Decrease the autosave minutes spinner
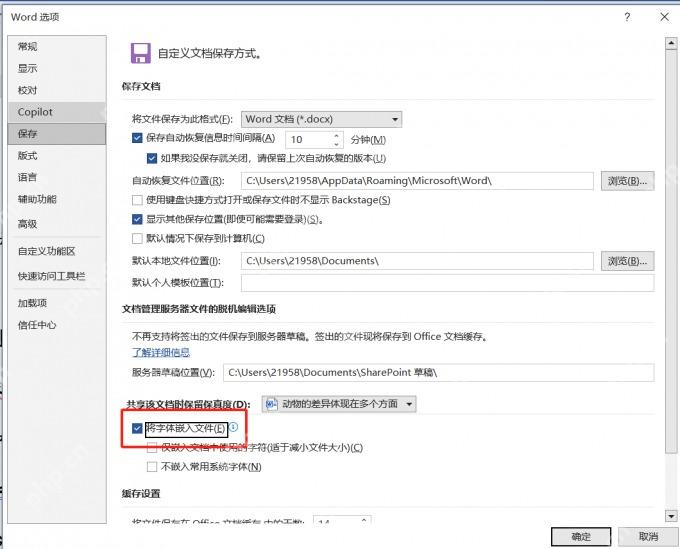 point(337,144)
